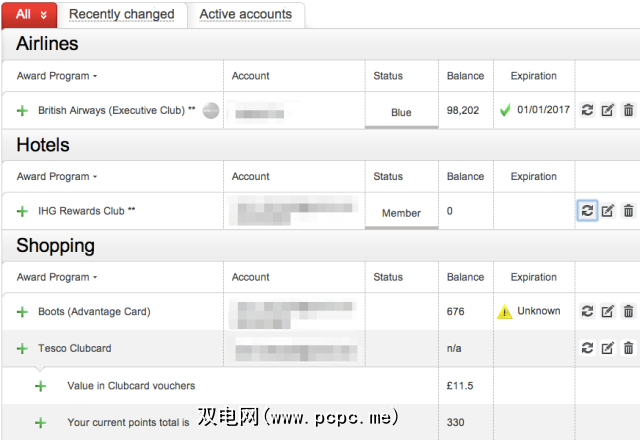The image size is (640, 440).
Task: Expand Value in Clubcard vouchers sub-row
Action: [41, 386]
